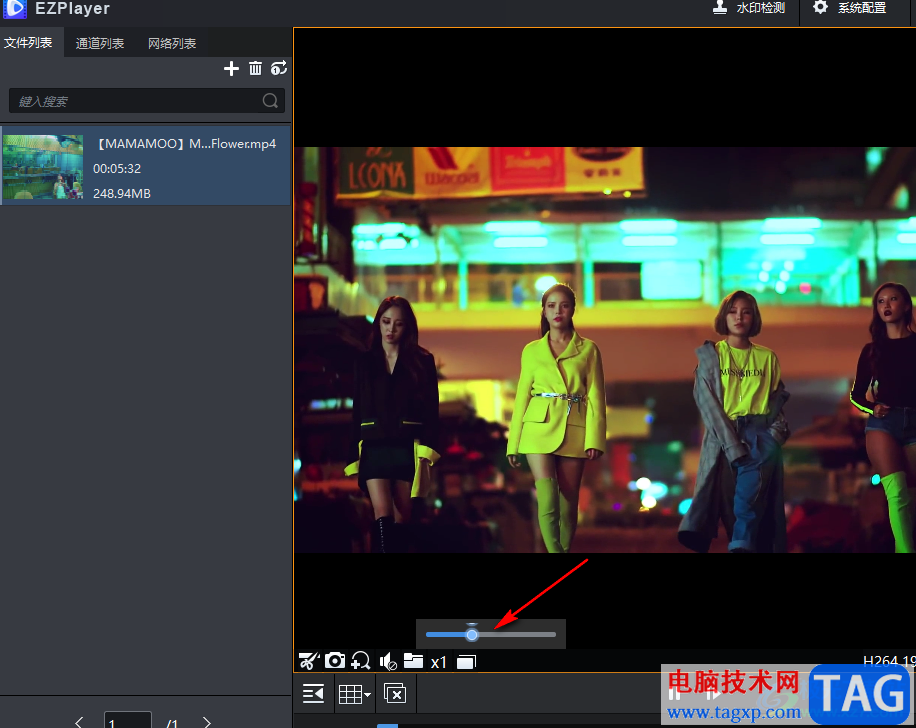The width and height of the screenshot is (916, 728).
Task: Select the MAMAMOO Flower.mp4 thumbnail
Action: point(43,167)
